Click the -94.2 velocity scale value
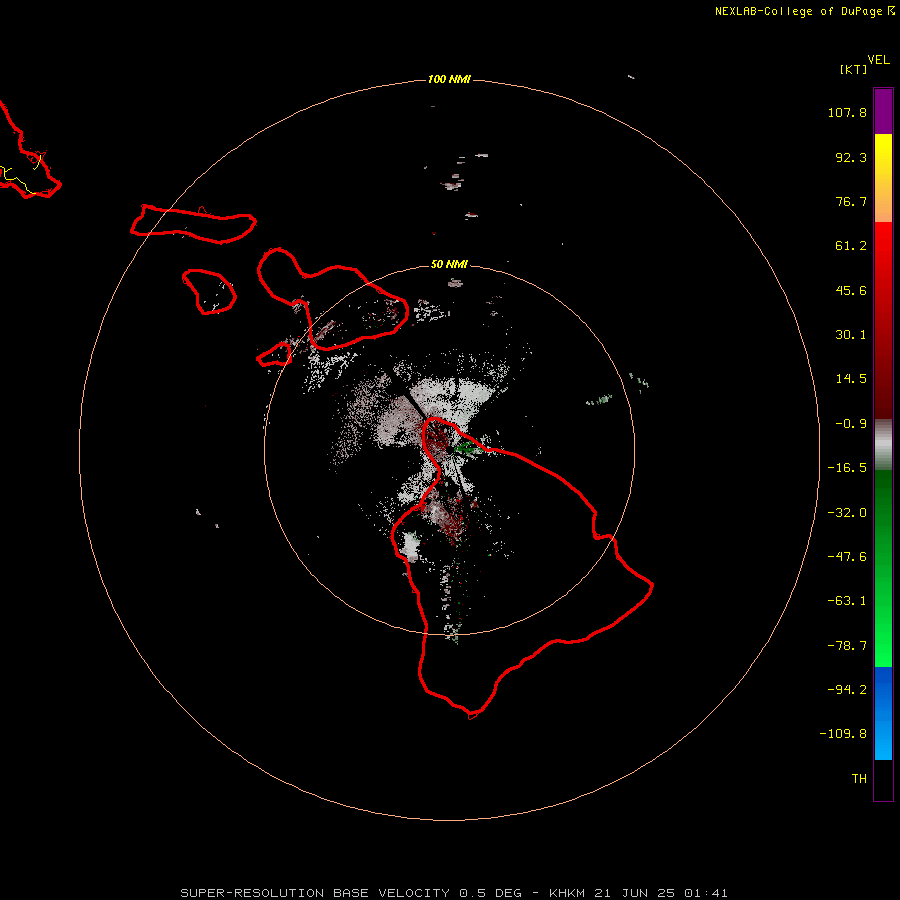The width and height of the screenshot is (900, 900). [x=847, y=689]
